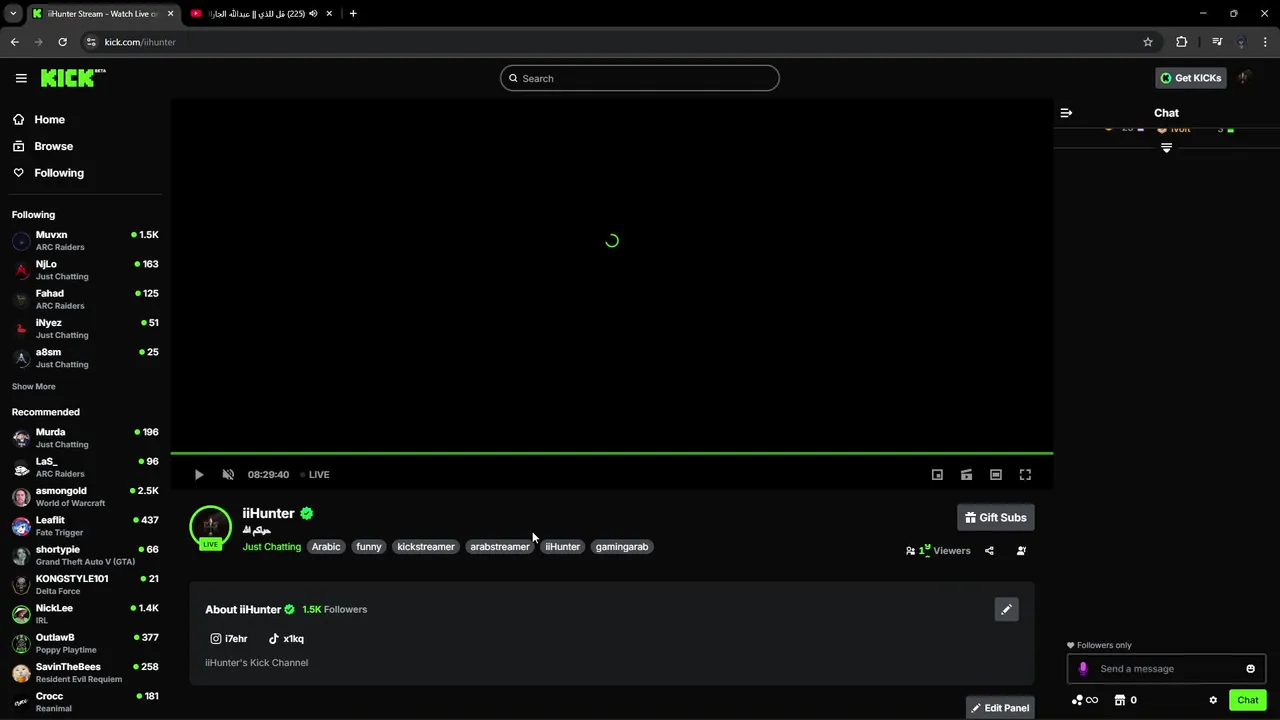Open a new browser tab

click(x=353, y=14)
